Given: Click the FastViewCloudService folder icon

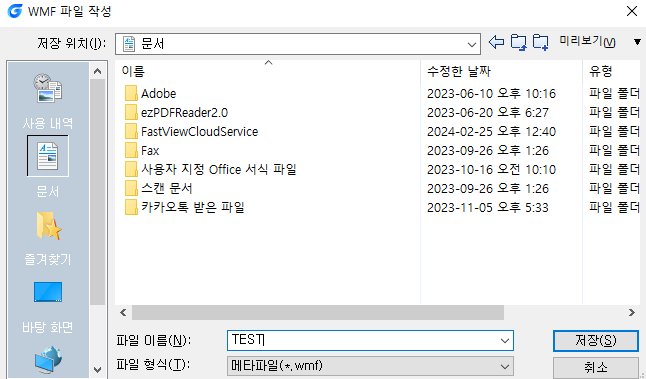Looking at the screenshot, I should pos(131,131).
